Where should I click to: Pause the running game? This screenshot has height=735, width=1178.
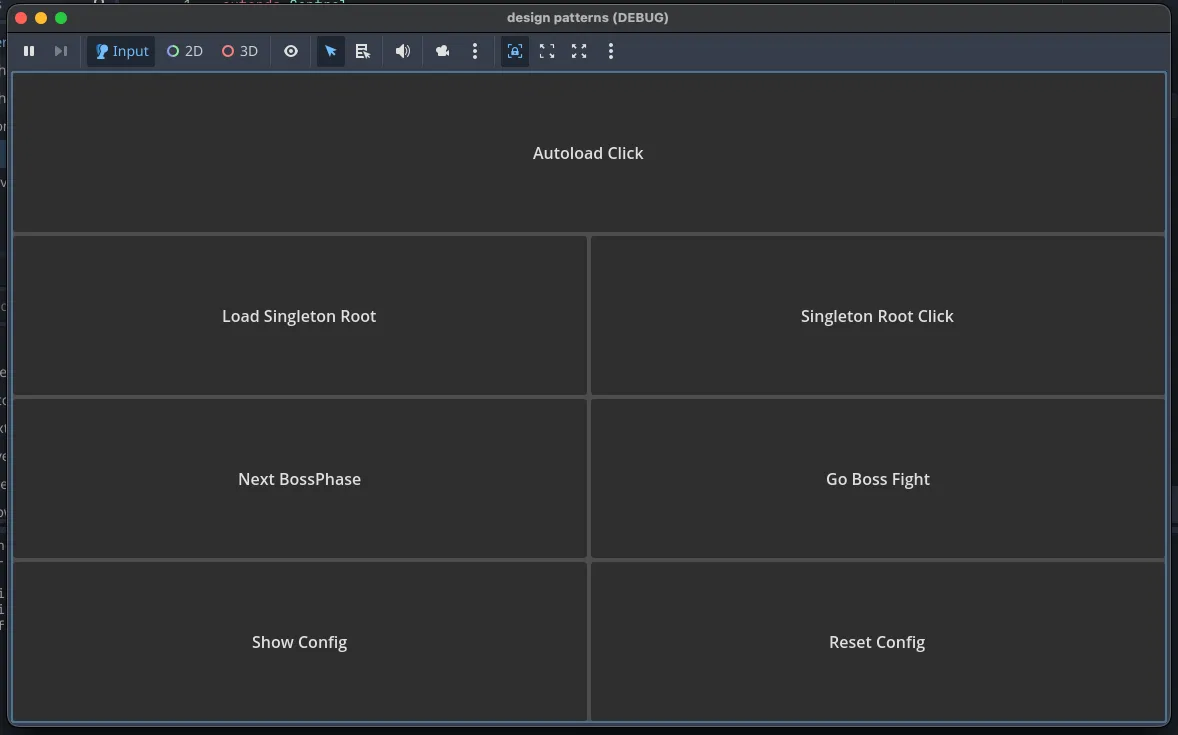(x=29, y=51)
